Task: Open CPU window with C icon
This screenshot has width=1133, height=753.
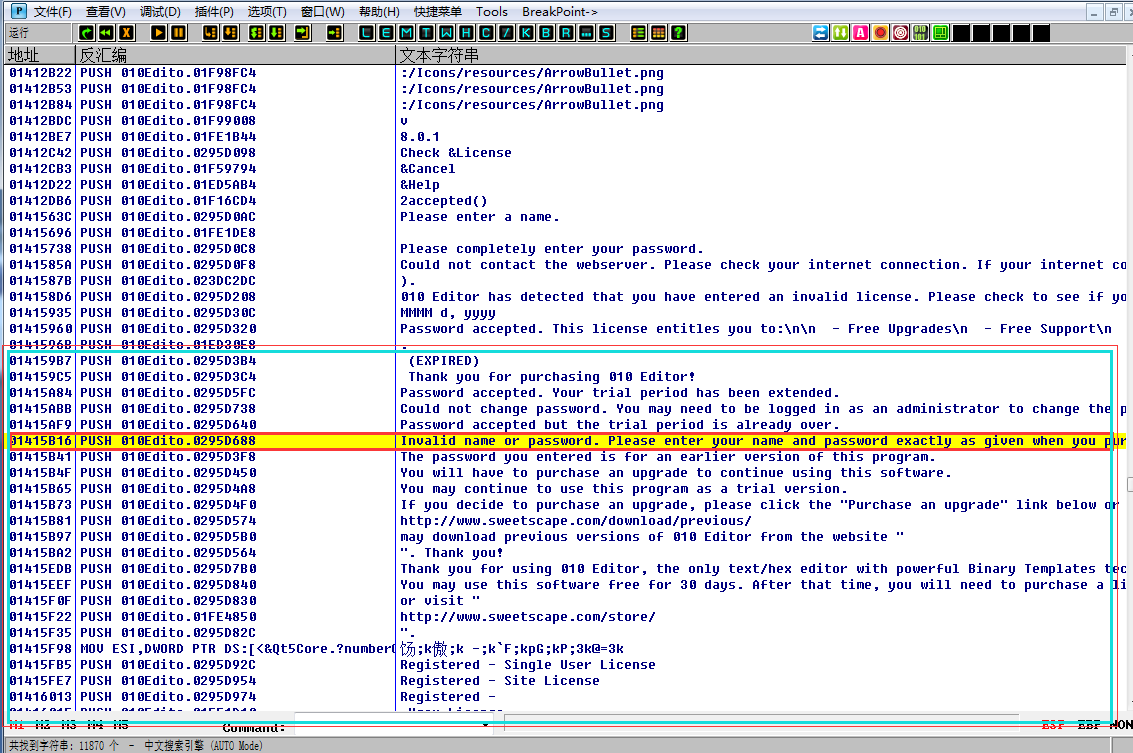Action: 486,33
